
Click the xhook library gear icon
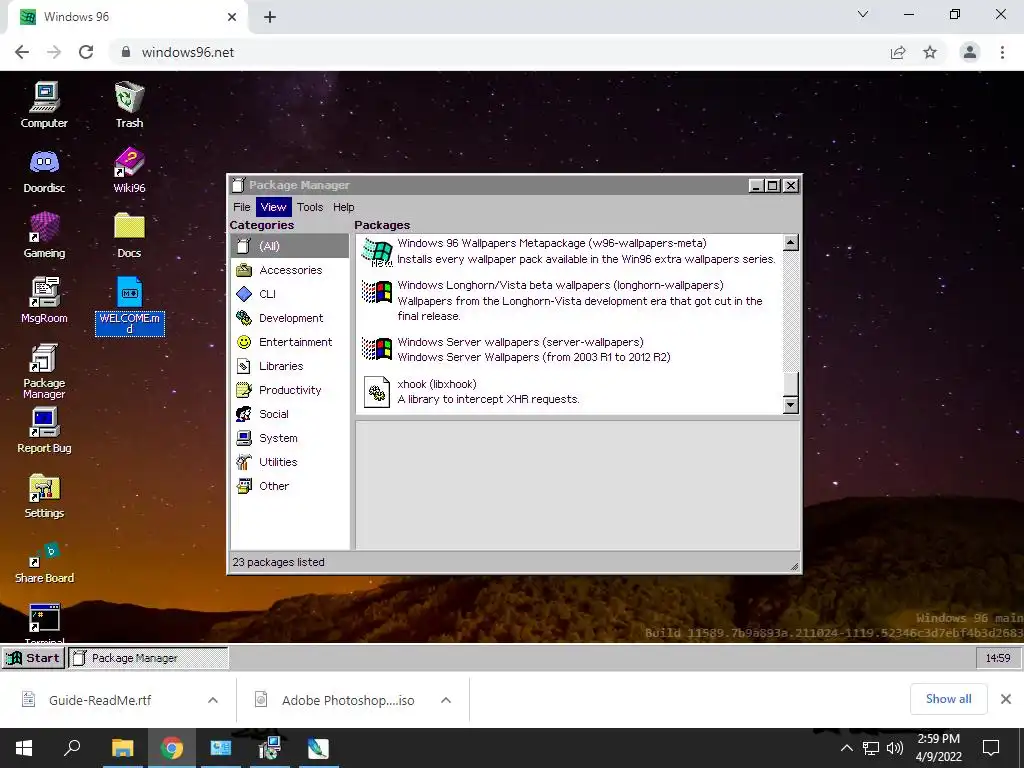(377, 392)
